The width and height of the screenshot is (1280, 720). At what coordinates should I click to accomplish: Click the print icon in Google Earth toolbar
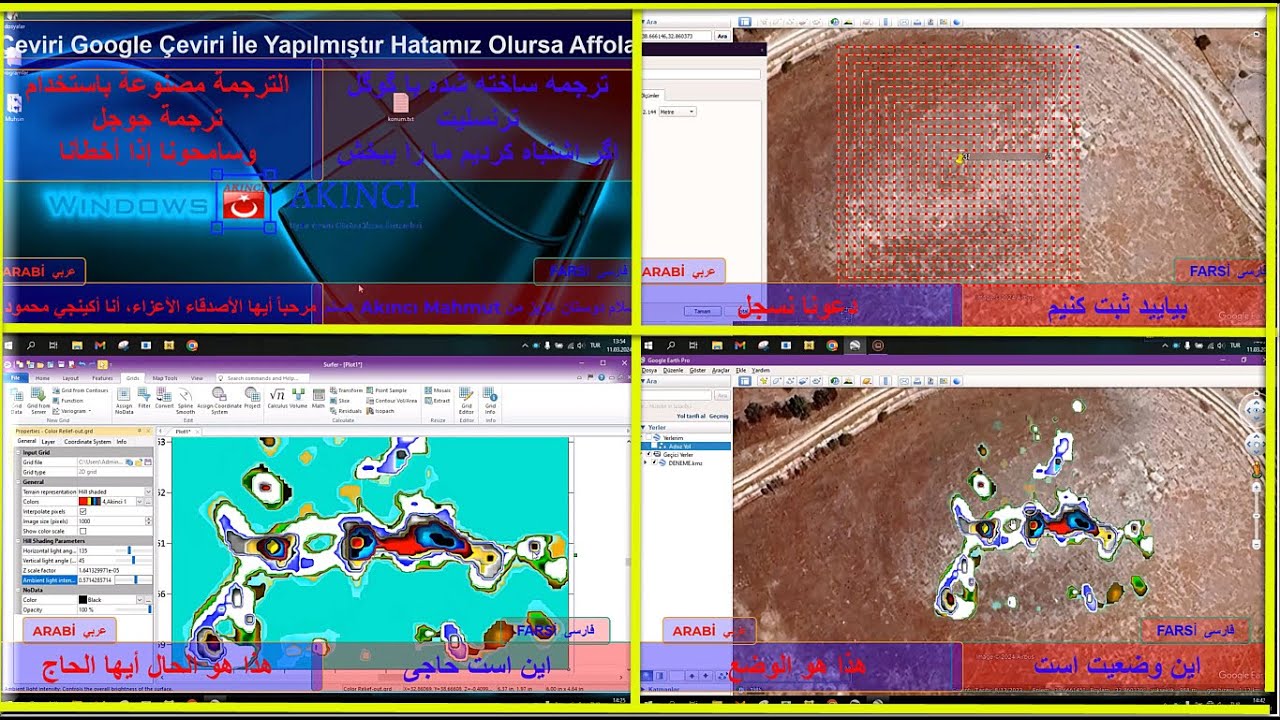915,381
